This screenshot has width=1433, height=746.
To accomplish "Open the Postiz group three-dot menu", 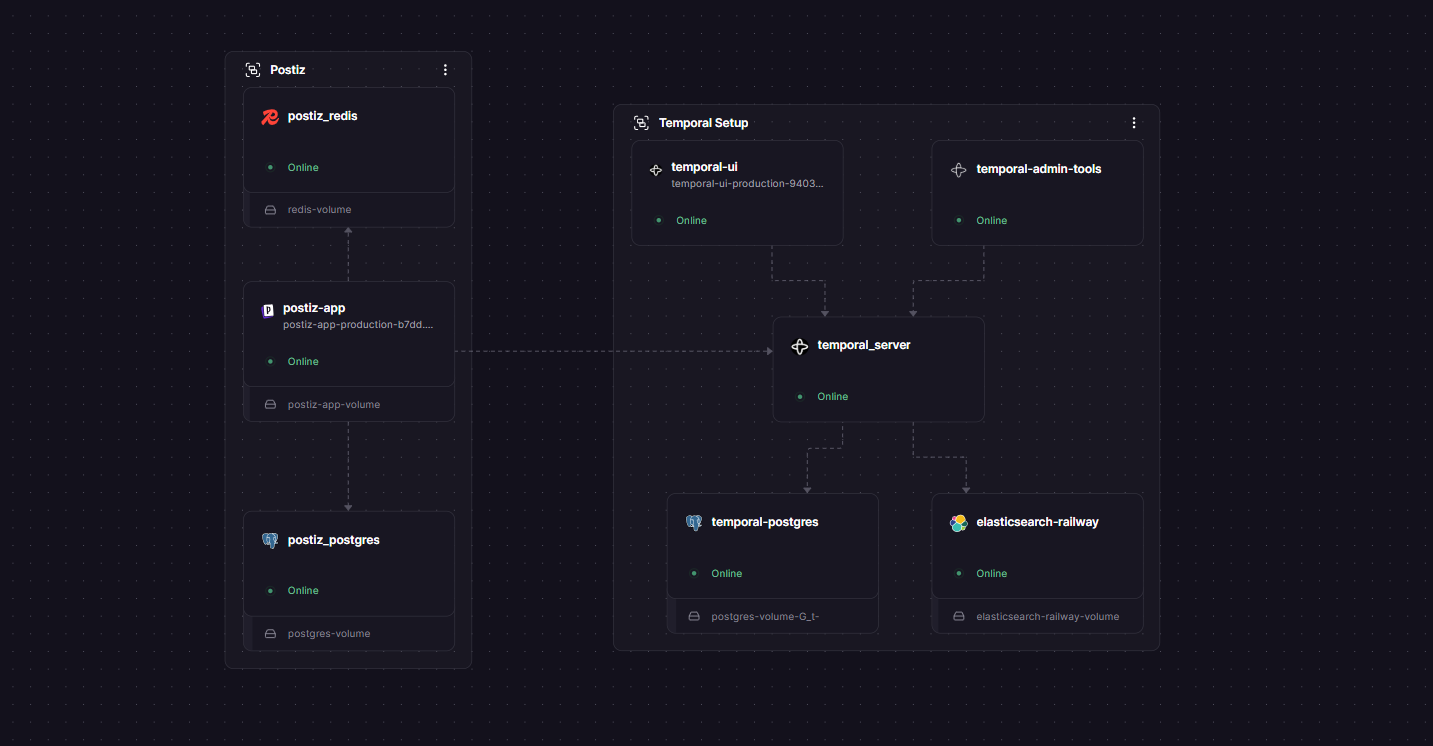I will [x=445, y=70].
